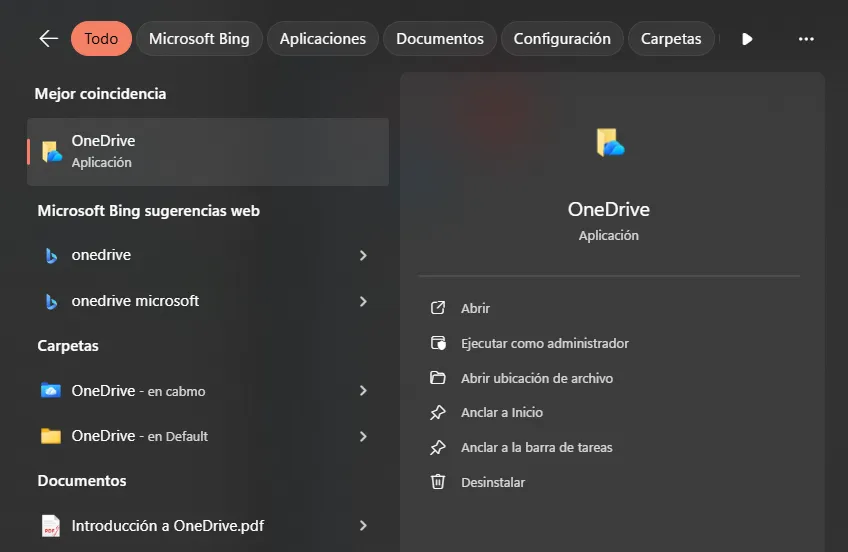Screen dimensions: 848x552
Task: Expand chevron for OneDrive en cabmo
Action: click(x=363, y=390)
